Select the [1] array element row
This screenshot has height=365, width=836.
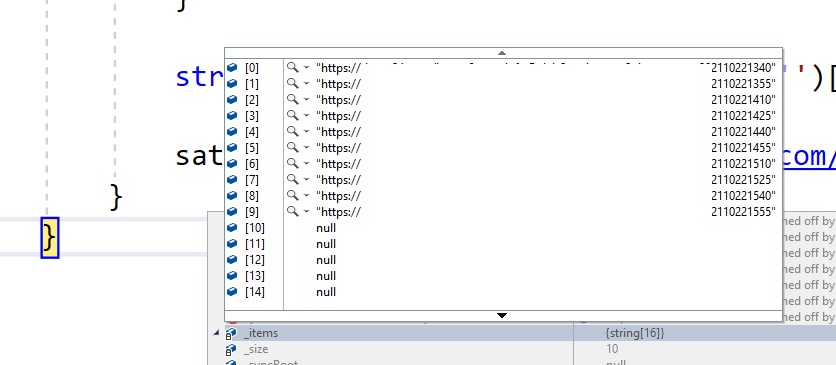[x=503, y=84]
